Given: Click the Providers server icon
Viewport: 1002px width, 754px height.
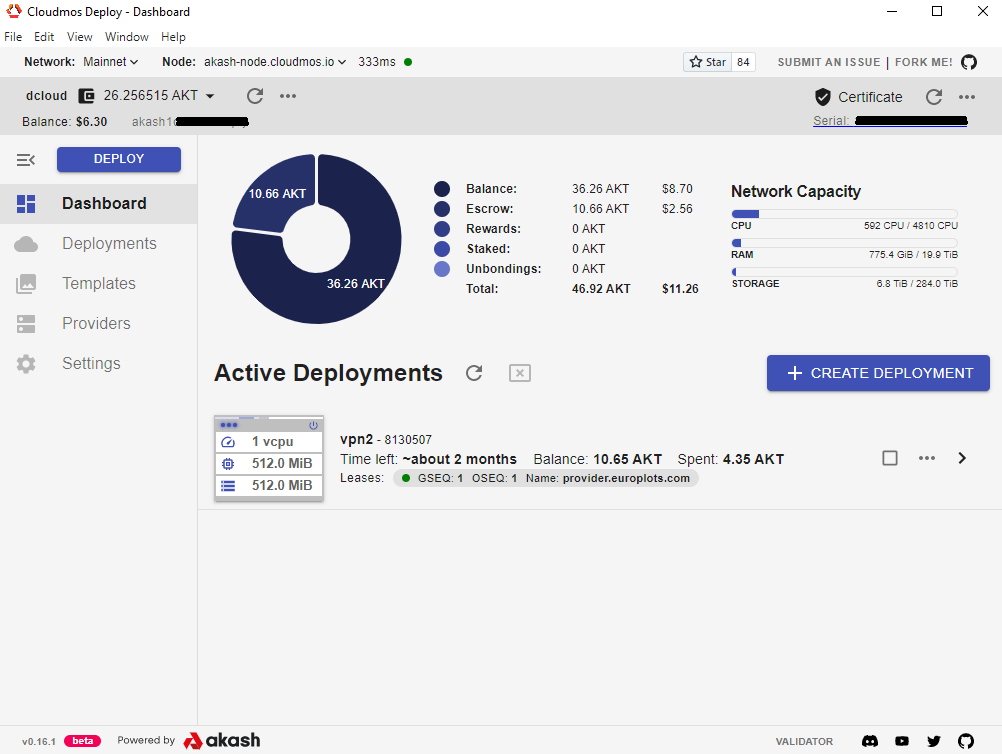Looking at the screenshot, I should (x=26, y=324).
